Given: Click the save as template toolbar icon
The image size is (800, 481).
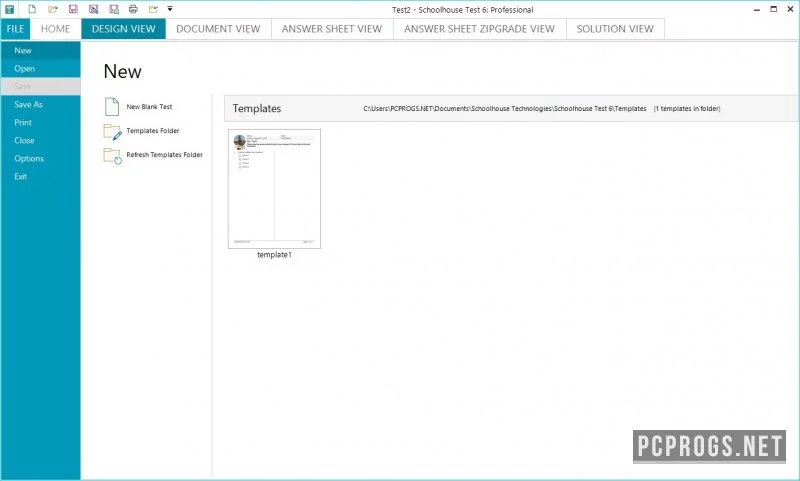Looking at the screenshot, I should click(x=114, y=9).
